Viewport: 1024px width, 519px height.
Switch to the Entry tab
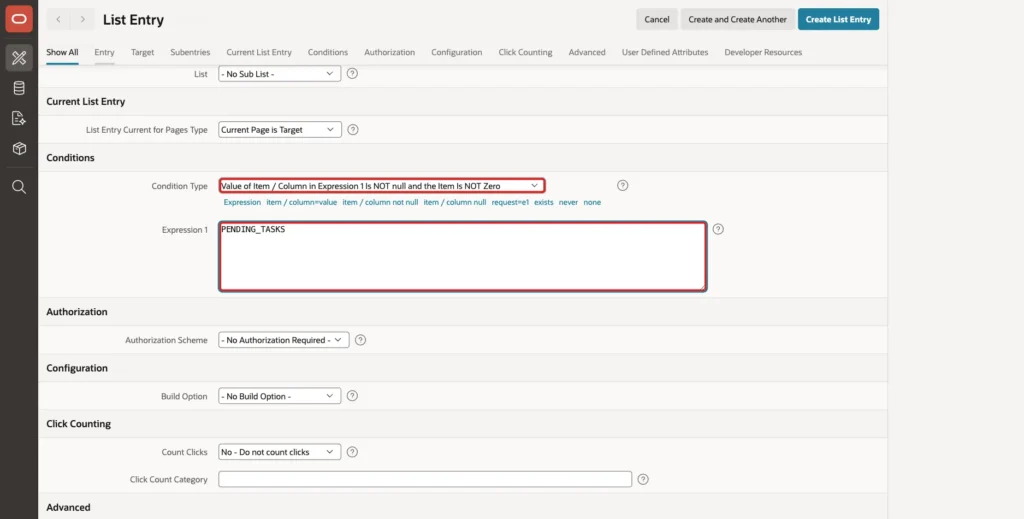click(104, 52)
